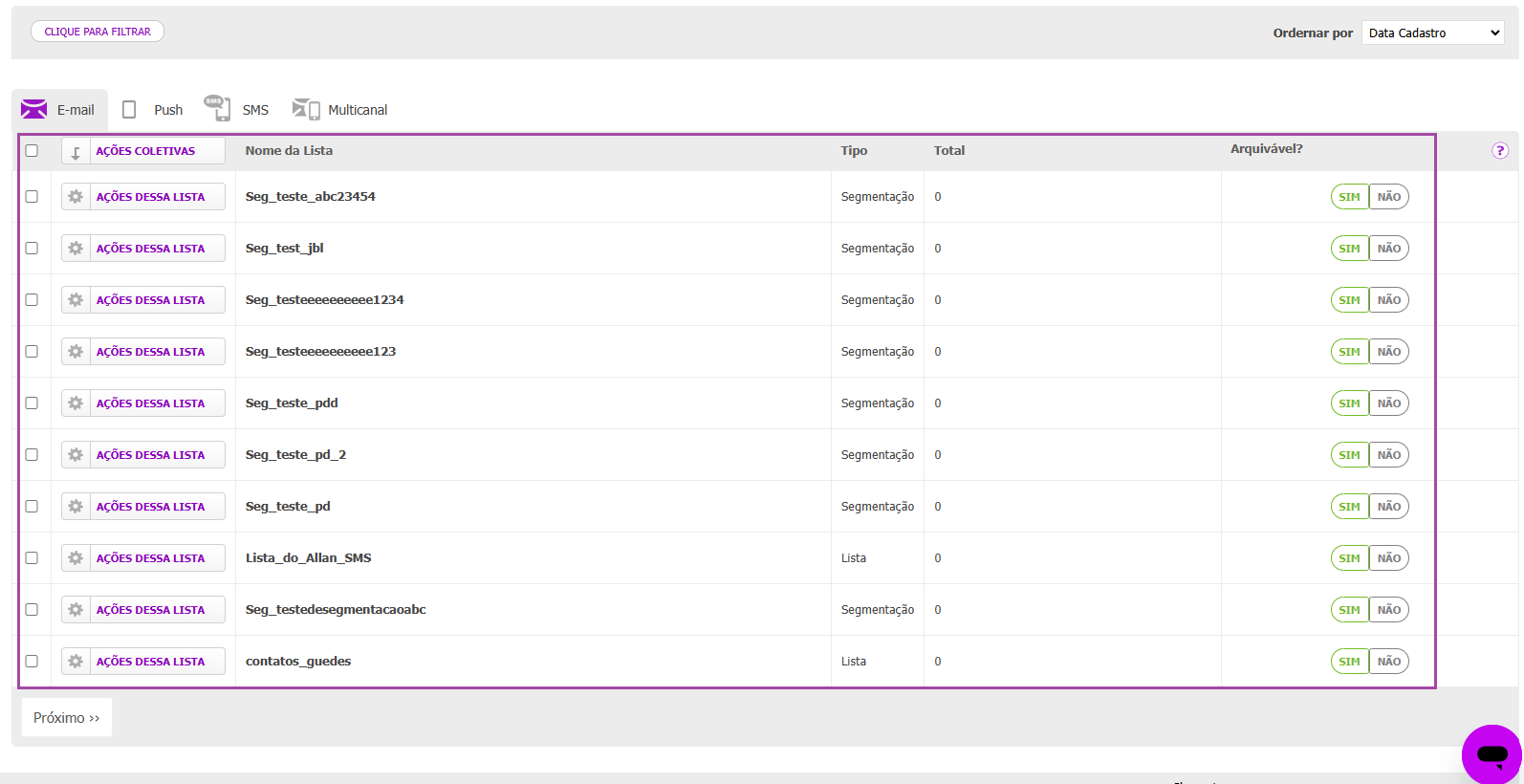Viewport: 1524px width, 784px height.
Task: Click the Multicanal devices icon
Action: click(x=306, y=109)
